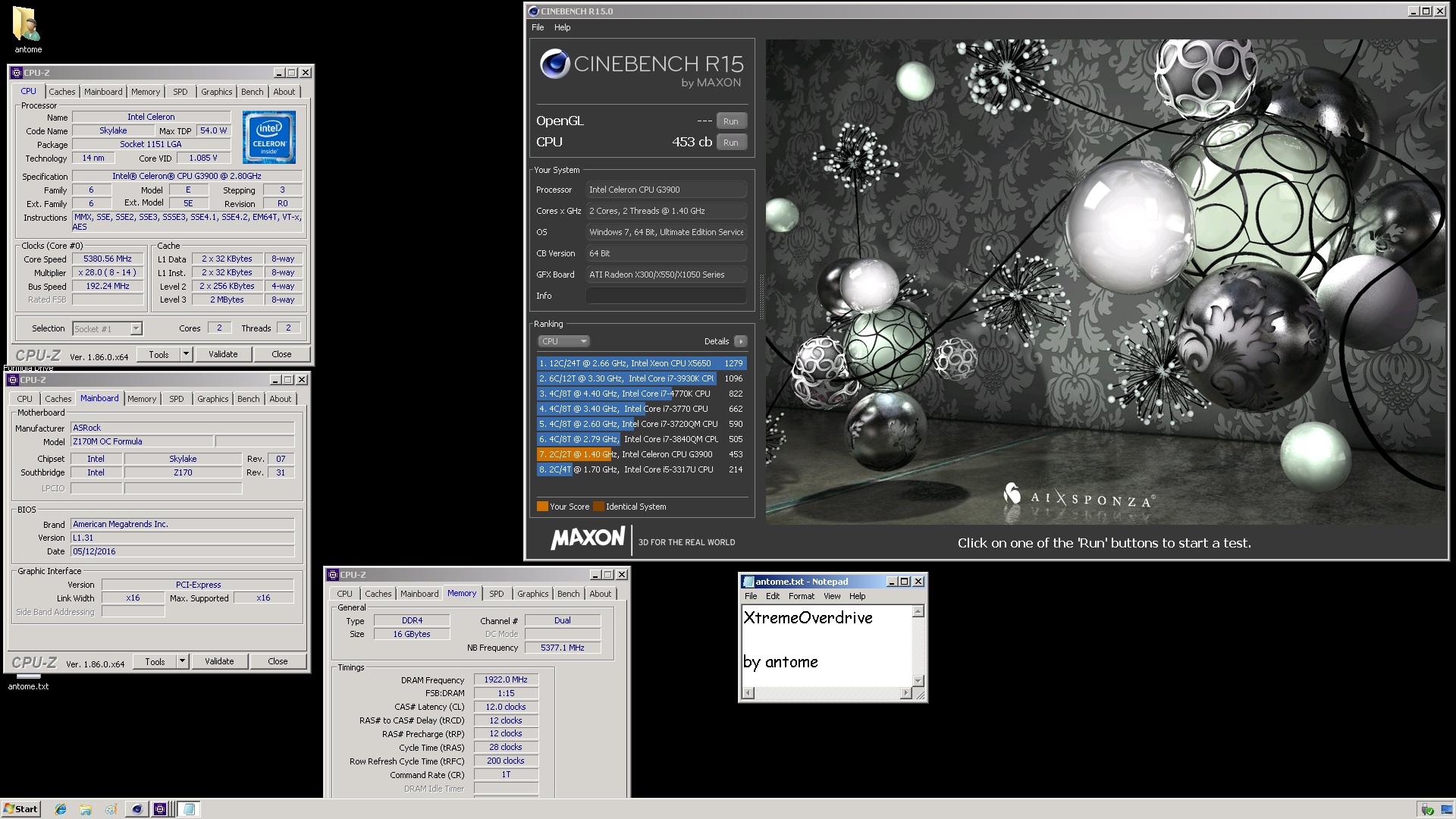Image resolution: width=1456 pixels, height=819 pixels.
Task: Select Memory tab in top CPU-Z window
Action: click(x=146, y=92)
